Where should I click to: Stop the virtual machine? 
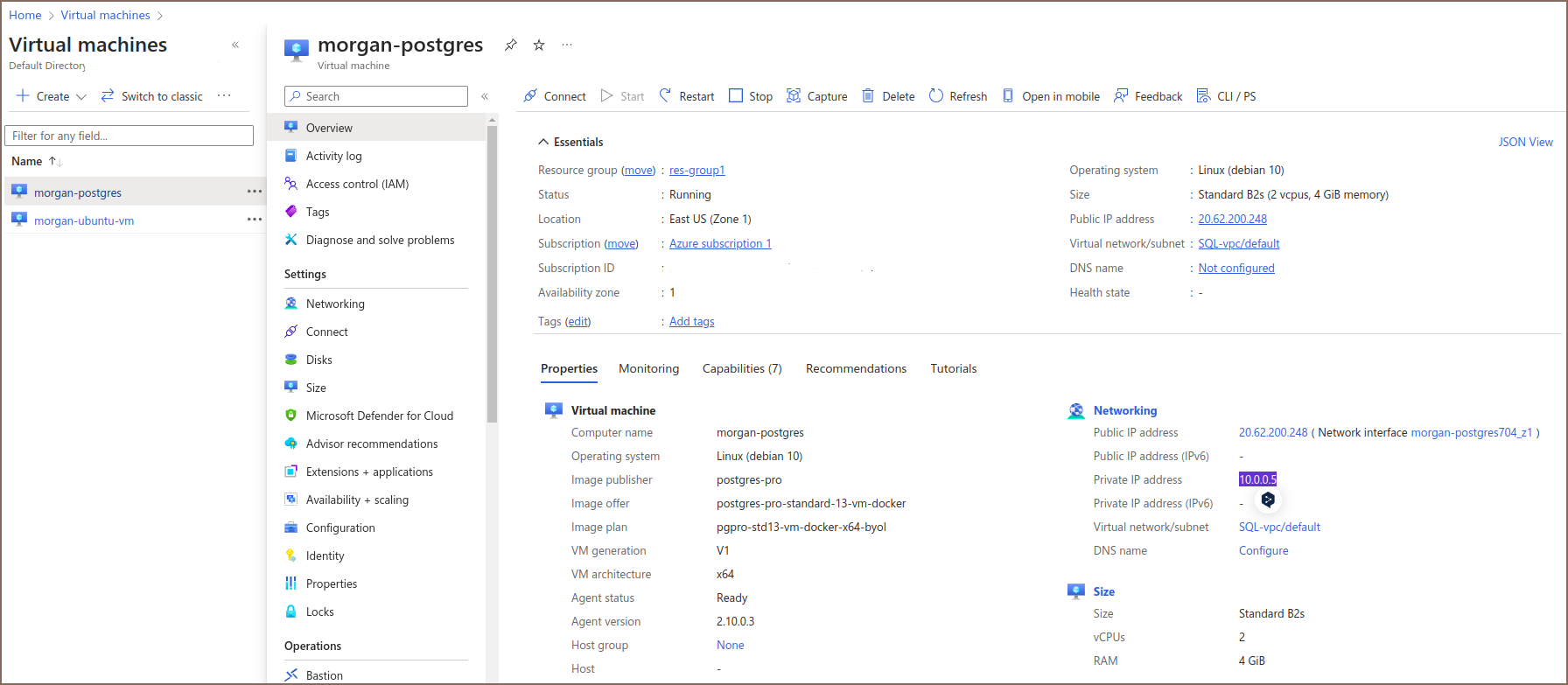click(750, 96)
